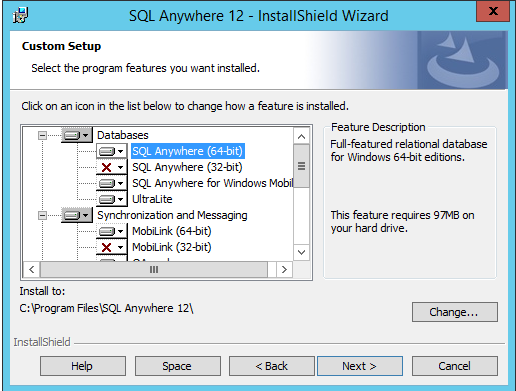This screenshot has width=516, height=391.
Task: Cancel the installation wizard
Action: (x=455, y=366)
